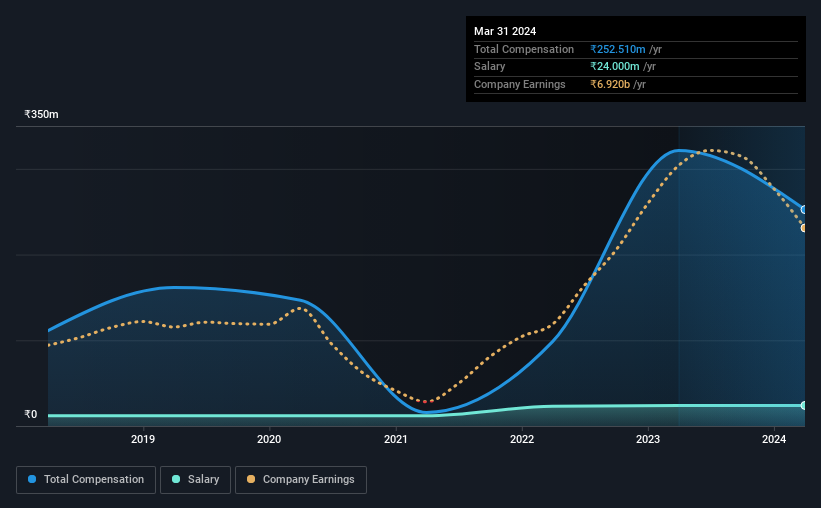Click the orange dot in Company Earnings legend

[251, 479]
